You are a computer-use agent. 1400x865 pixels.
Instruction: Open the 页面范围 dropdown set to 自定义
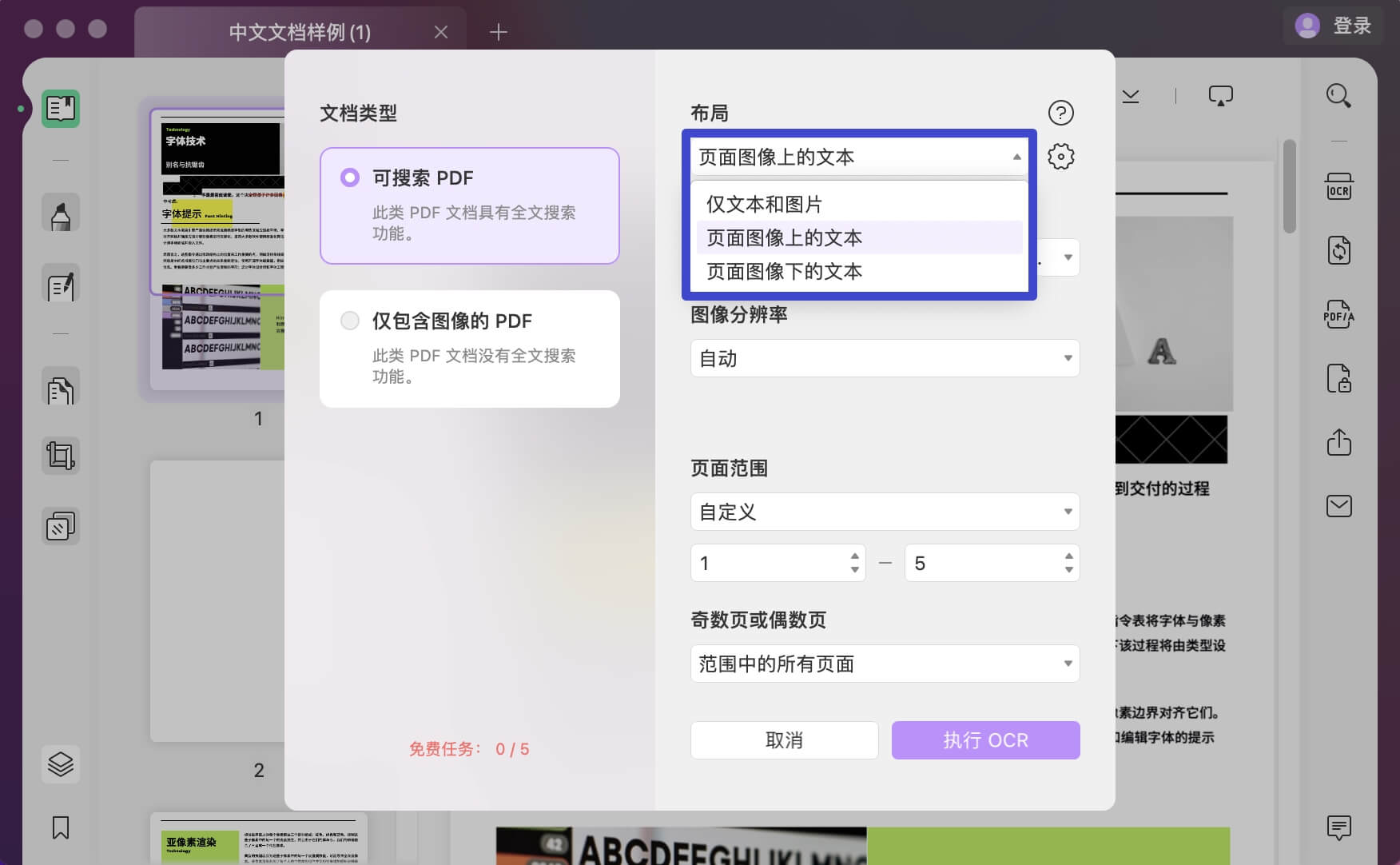click(885, 512)
